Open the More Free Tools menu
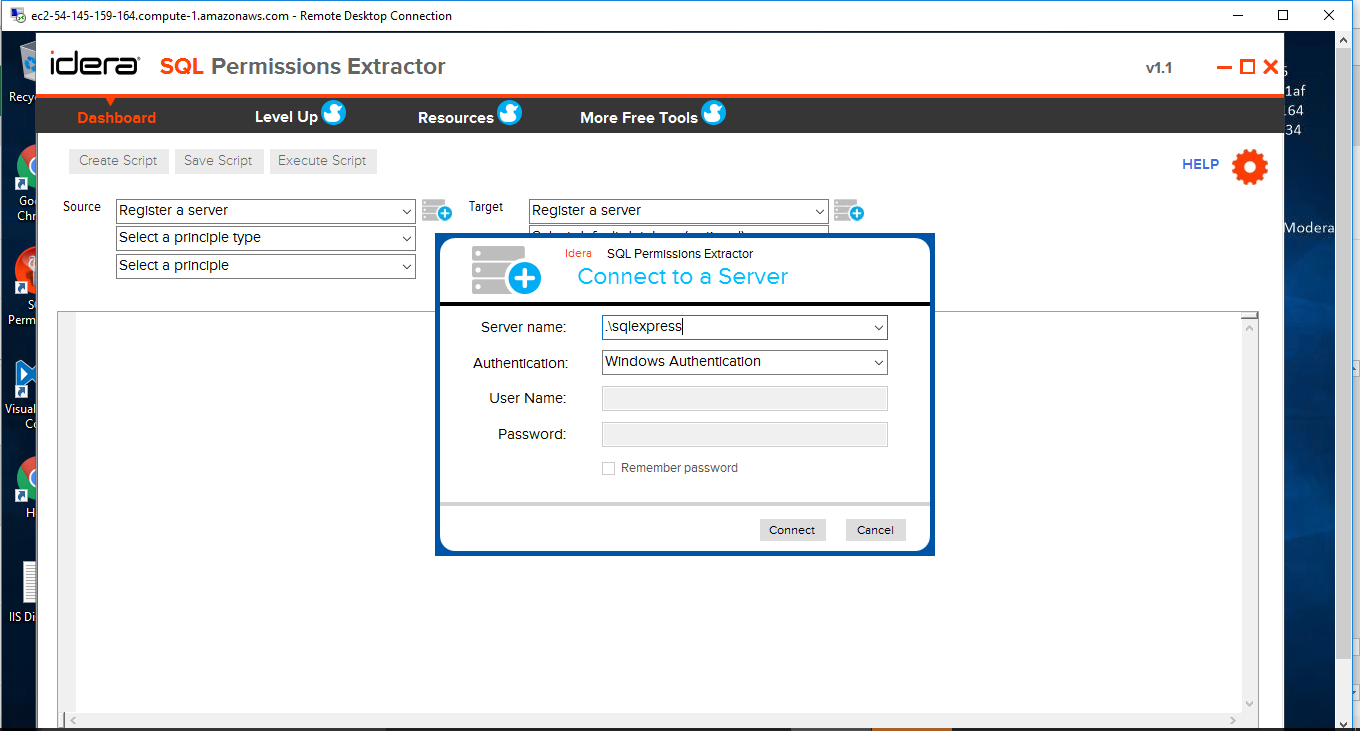Image resolution: width=1360 pixels, height=731 pixels. (x=638, y=117)
